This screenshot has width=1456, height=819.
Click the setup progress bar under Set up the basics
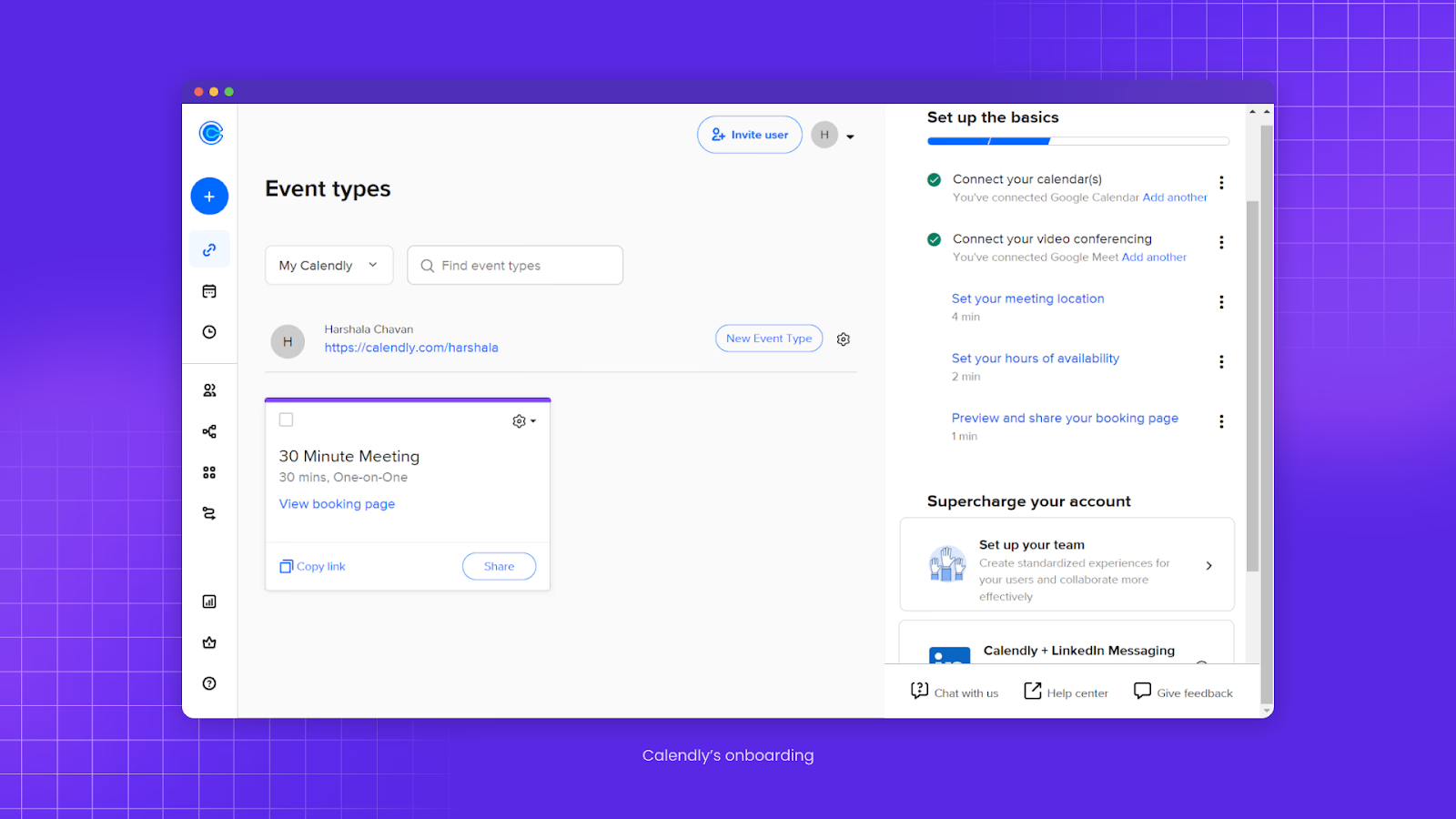1077,141
